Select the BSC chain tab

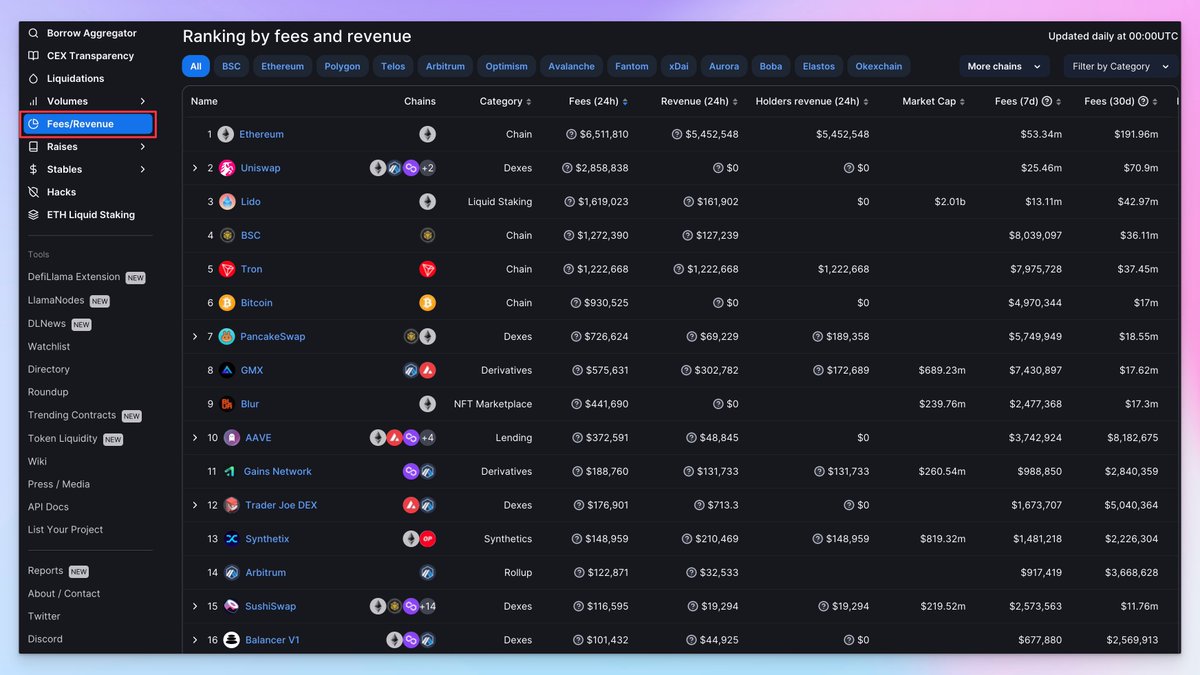tap(231, 66)
